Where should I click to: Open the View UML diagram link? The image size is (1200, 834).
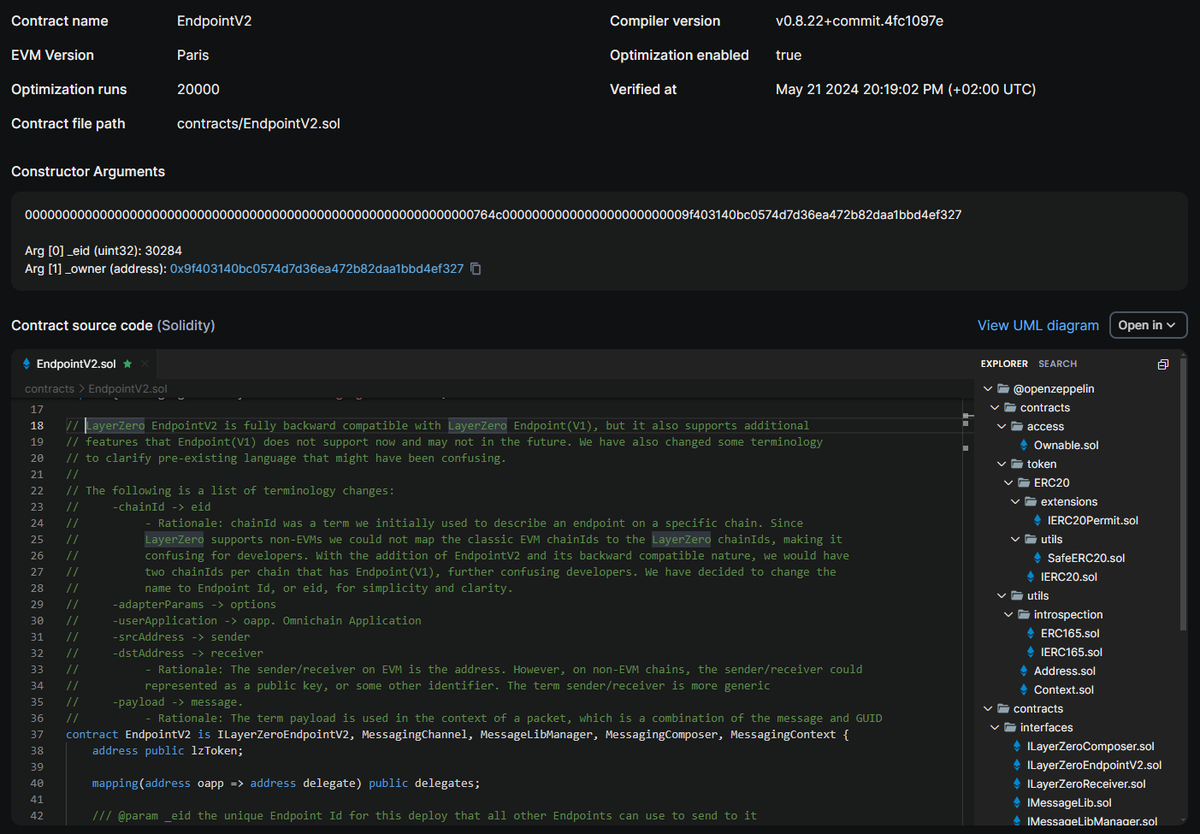[x=1038, y=325]
